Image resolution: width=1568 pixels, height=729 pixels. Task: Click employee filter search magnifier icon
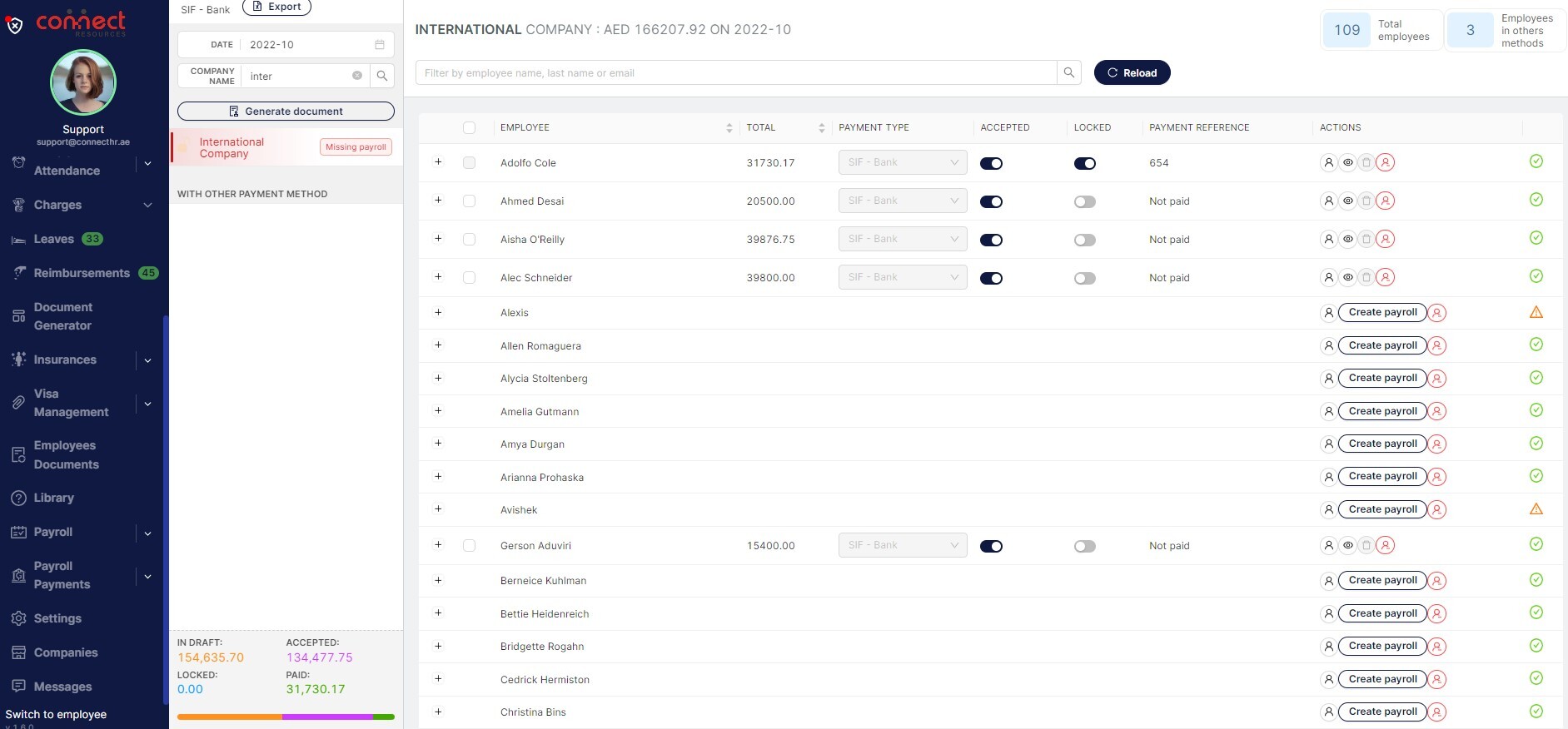tap(1069, 72)
